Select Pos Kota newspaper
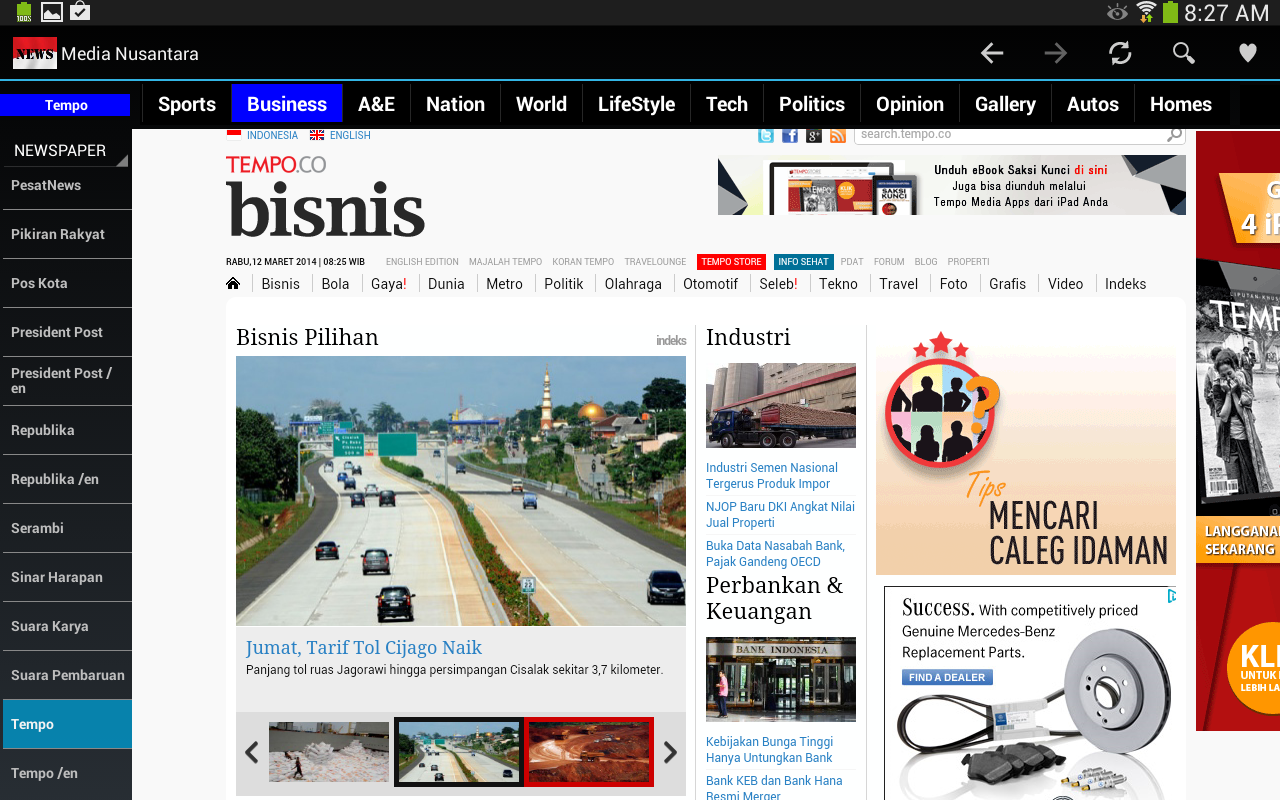The image size is (1280, 800). point(66,283)
